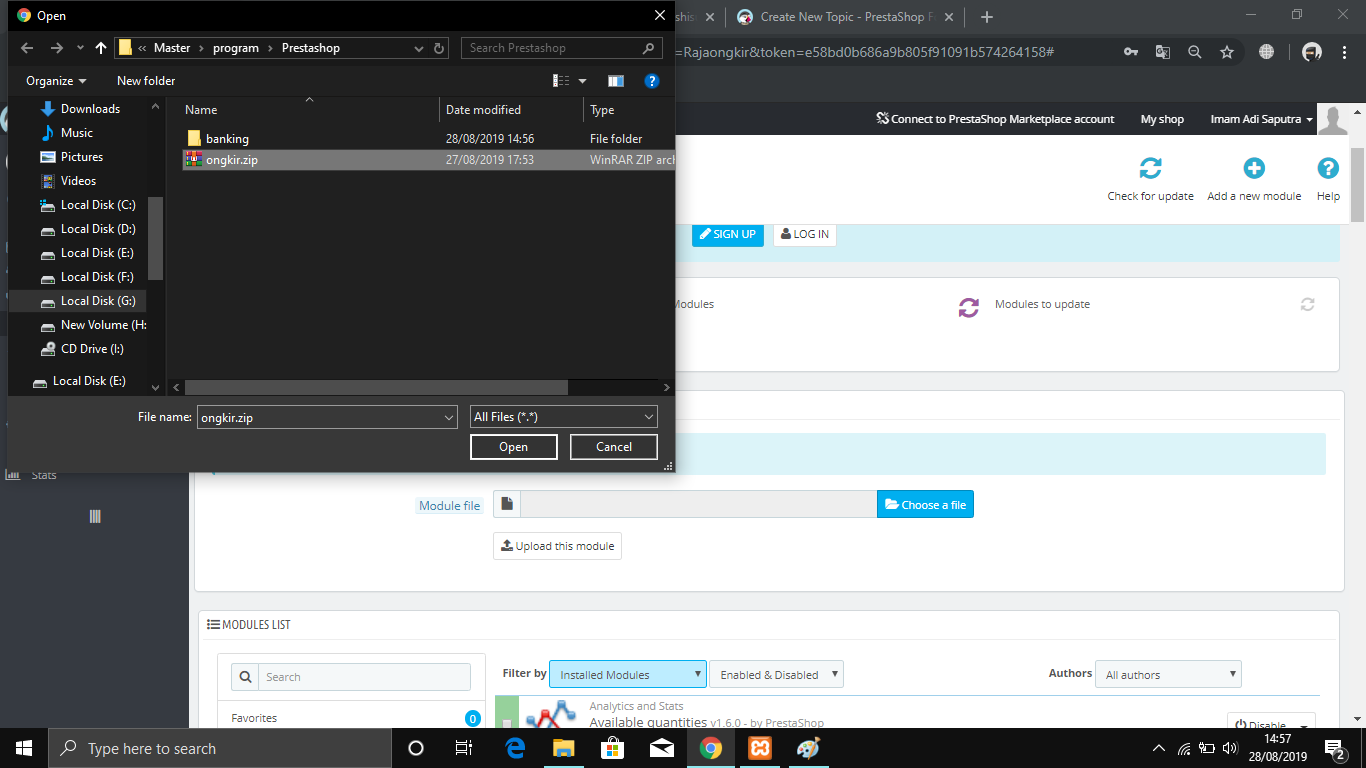
Task: Click 'Choose a file' button
Action: point(925,505)
